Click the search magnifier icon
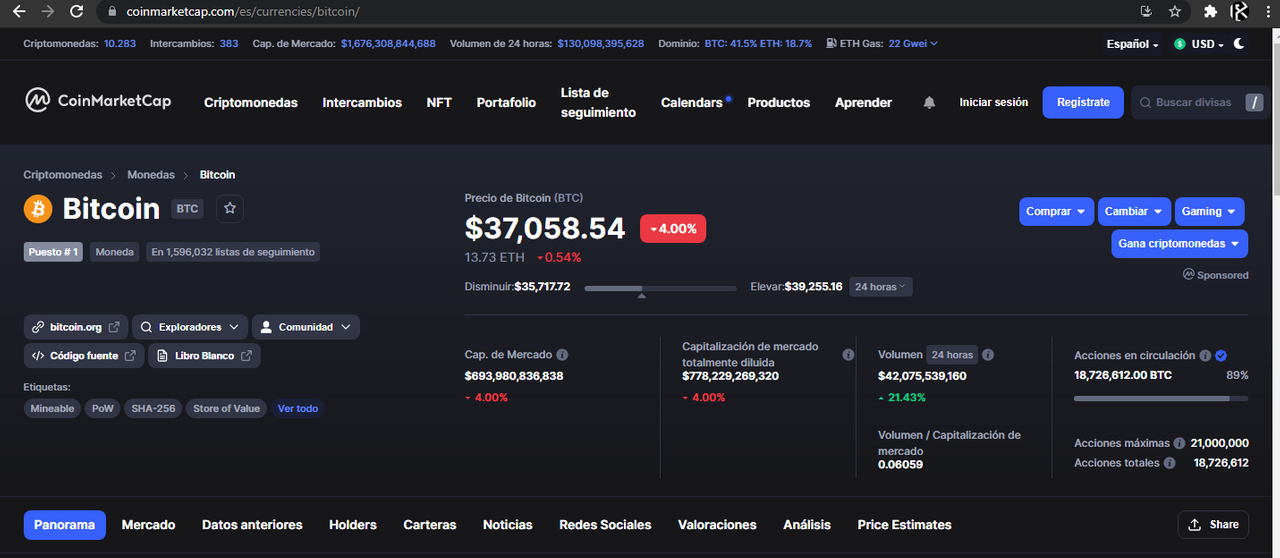Screen dimensions: 1280x558 pos(1145,103)
